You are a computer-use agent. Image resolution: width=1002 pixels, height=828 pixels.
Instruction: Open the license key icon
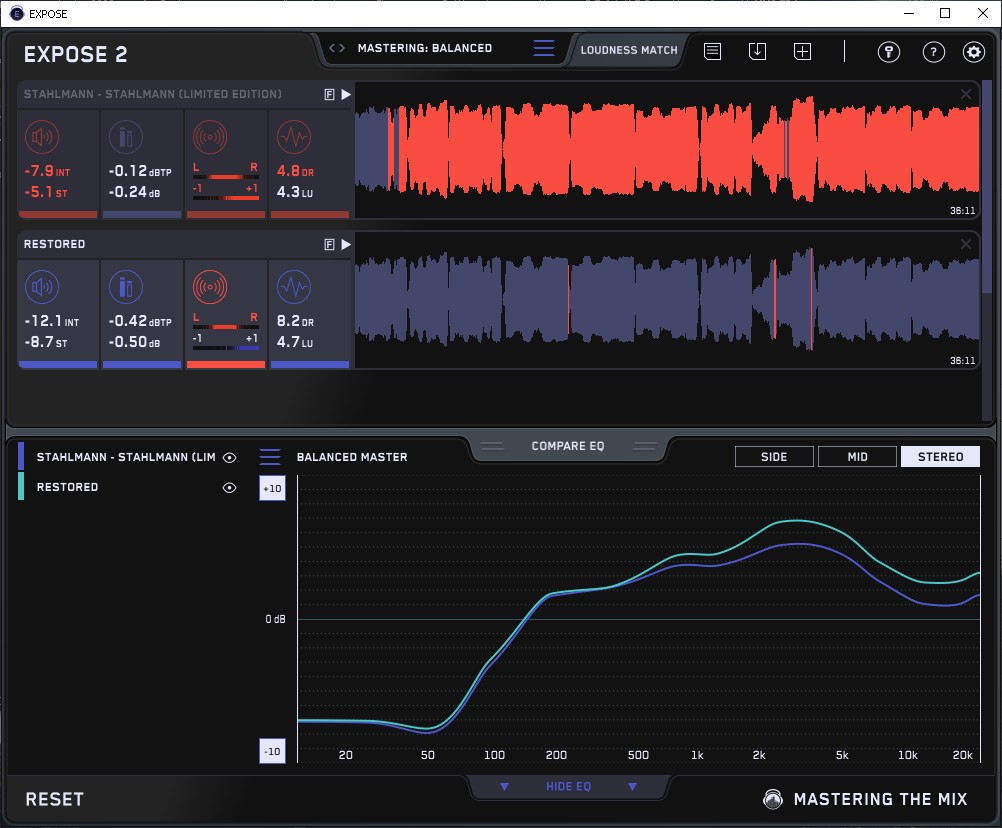tap(888, 52)
